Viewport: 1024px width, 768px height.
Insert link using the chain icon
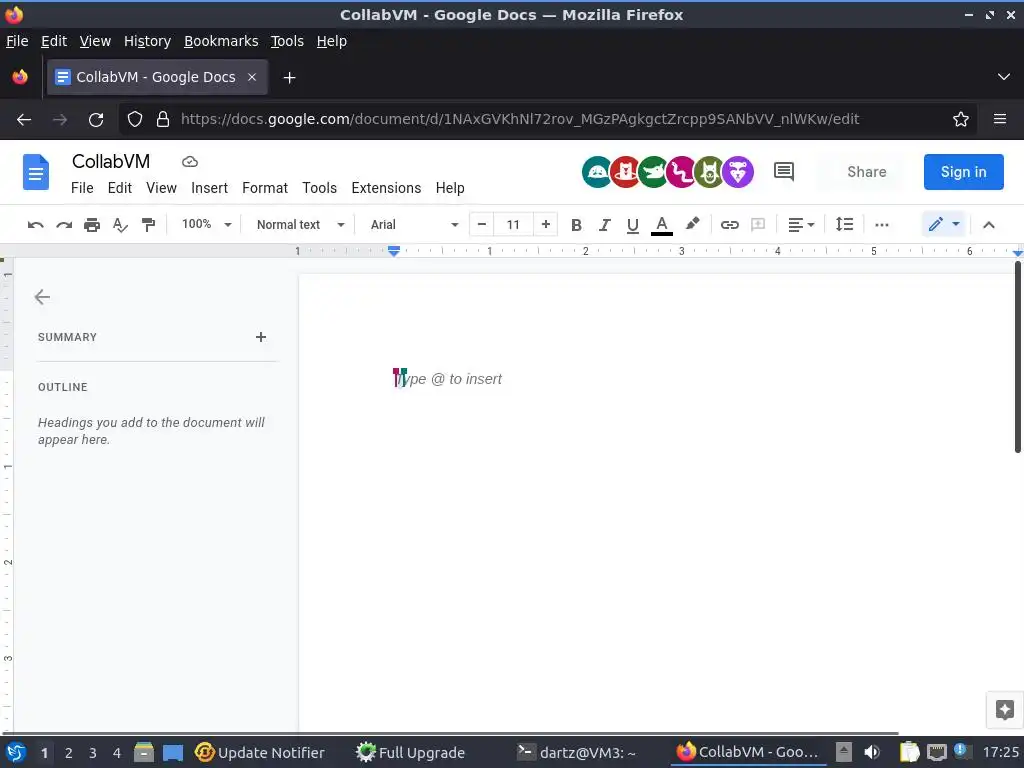[x=729, y=225]
